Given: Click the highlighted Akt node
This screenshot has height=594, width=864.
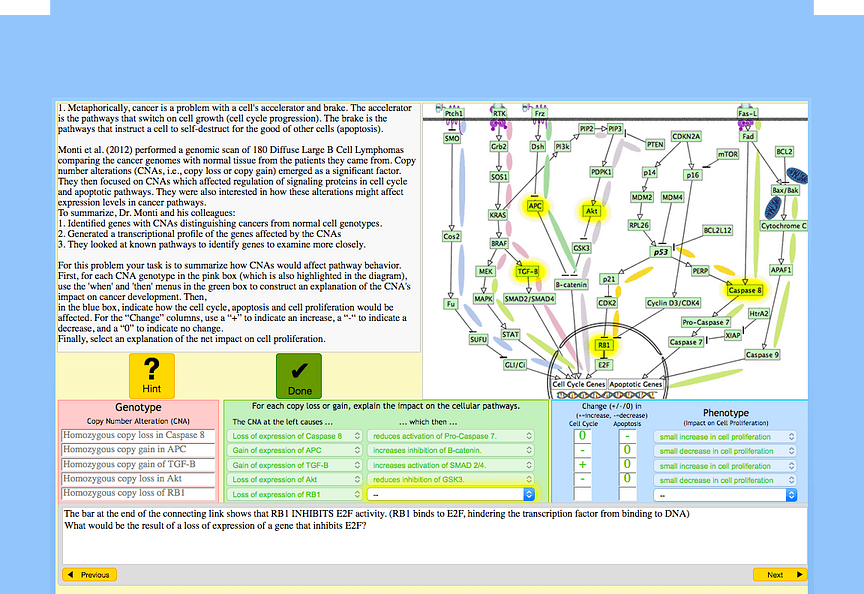Looking at the screenshot, I should click(x=592, y=211).
